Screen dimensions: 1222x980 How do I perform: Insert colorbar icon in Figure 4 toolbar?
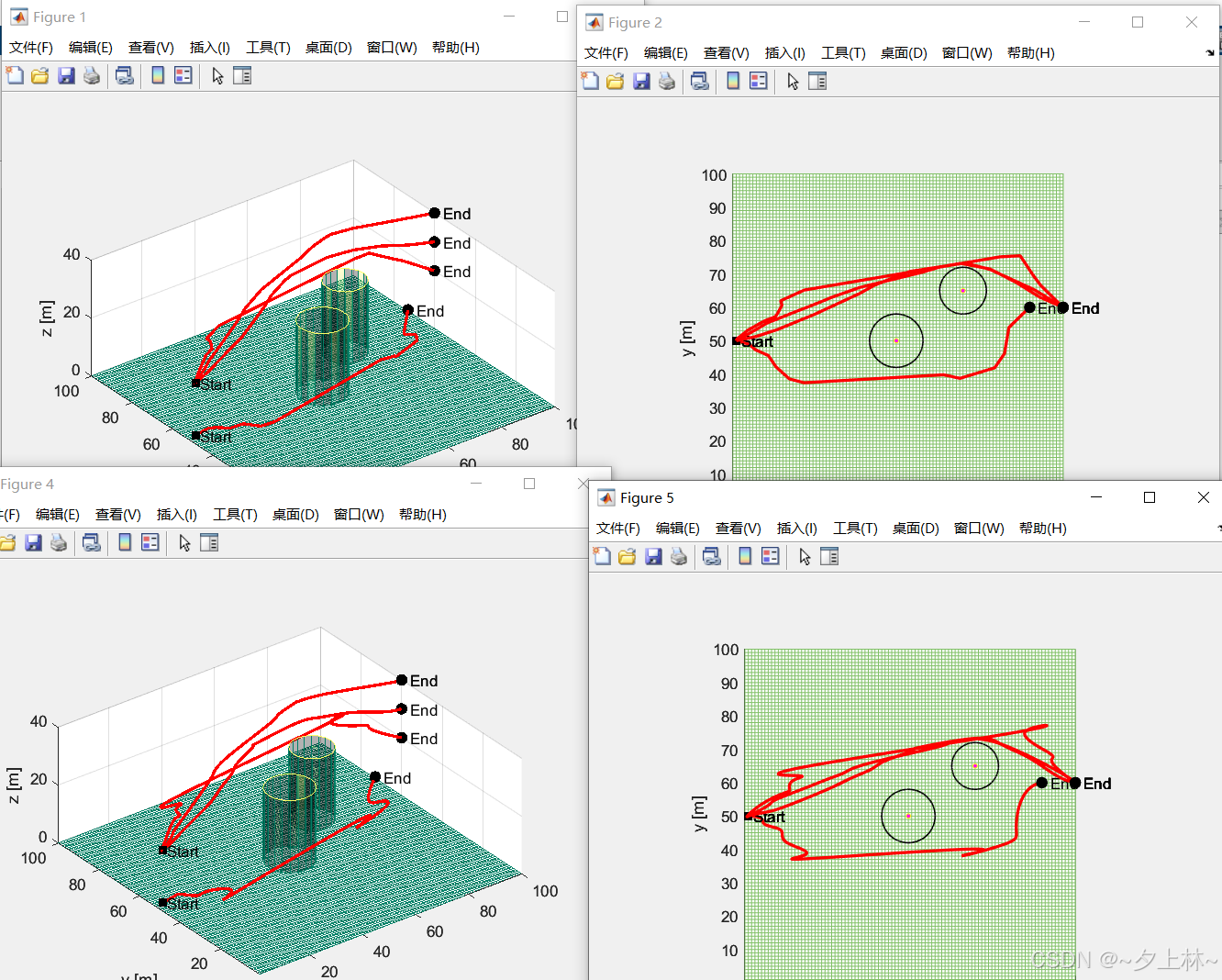(125, 542)
